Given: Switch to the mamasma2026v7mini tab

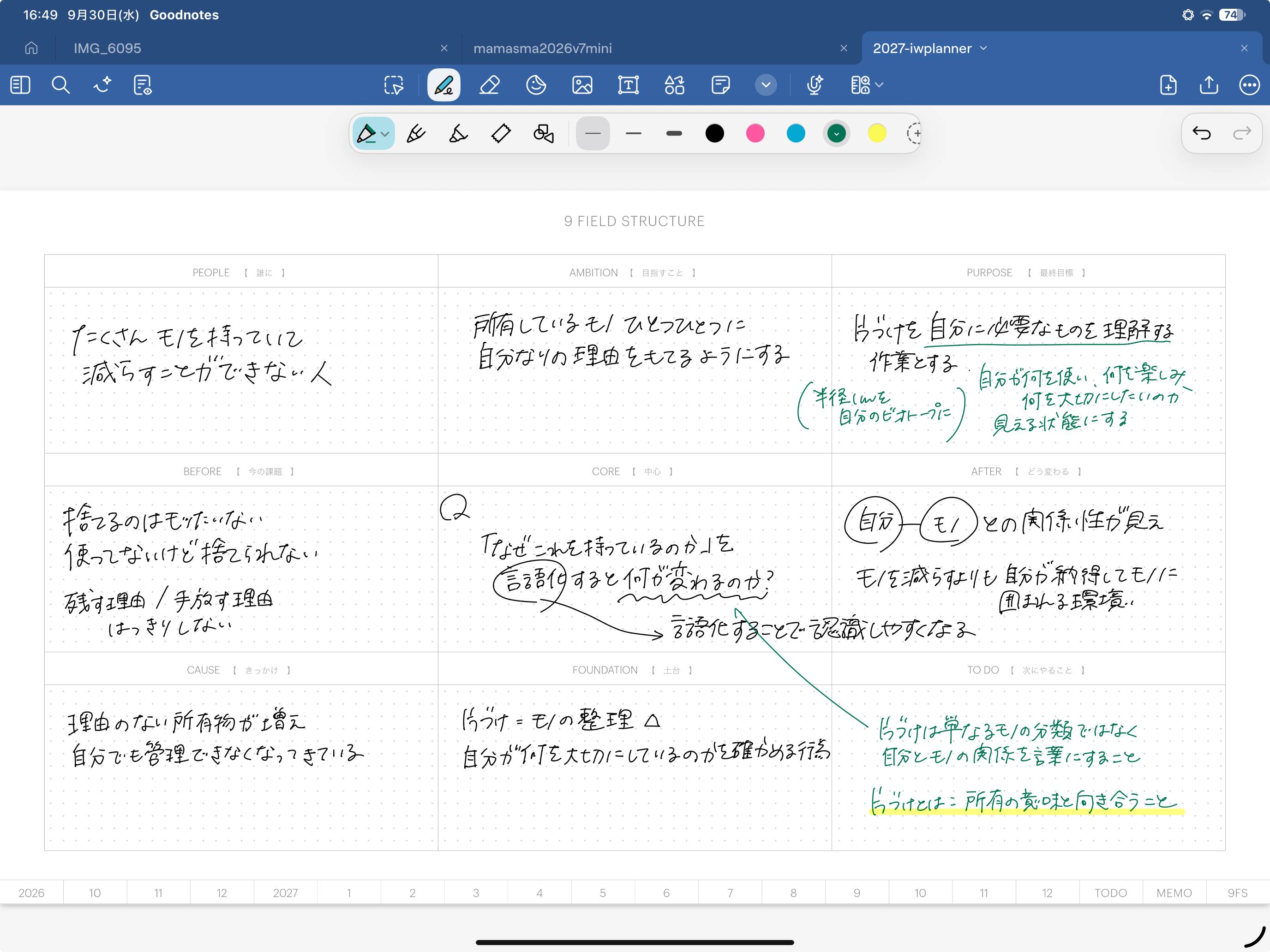Looking at the screenshot, I should 543,48.
